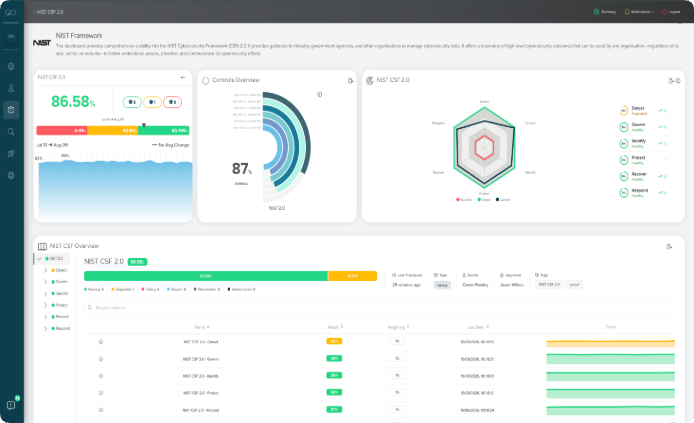Export the NIST CSF Overview table
The image size is (694, 423).
pos(669,246)
